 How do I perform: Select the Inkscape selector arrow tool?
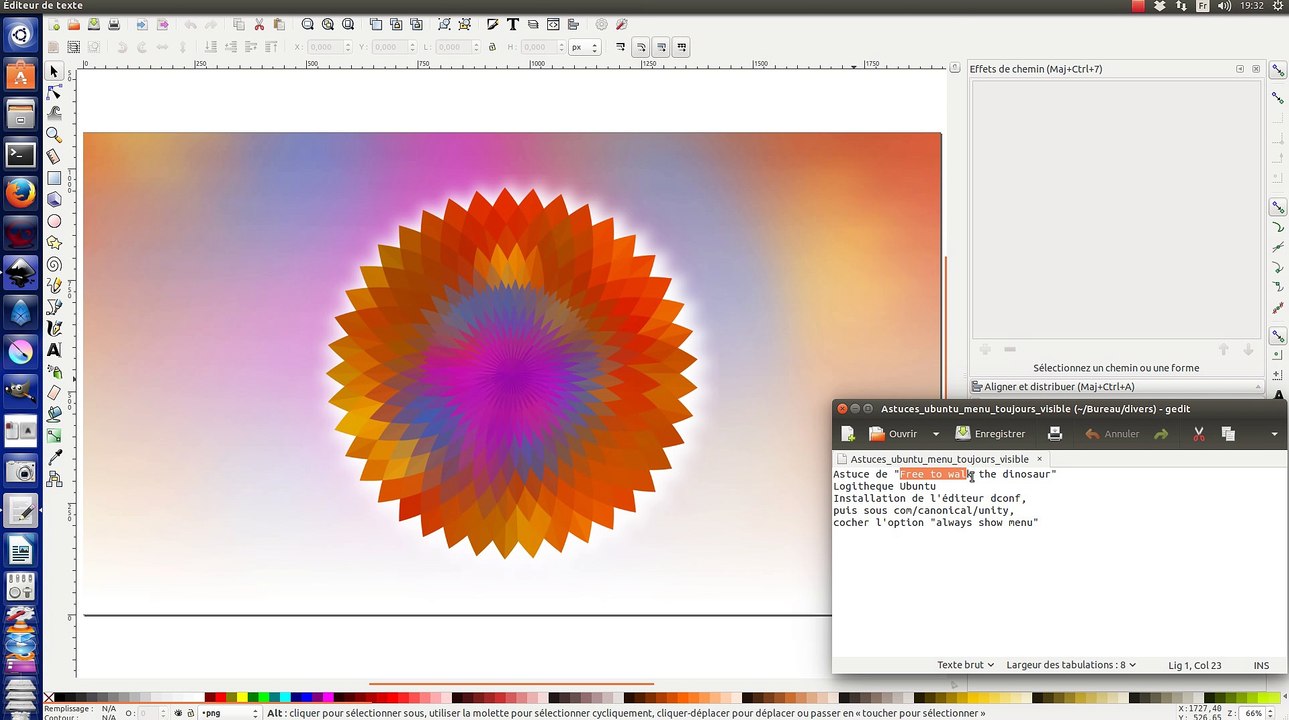(54, 71)
